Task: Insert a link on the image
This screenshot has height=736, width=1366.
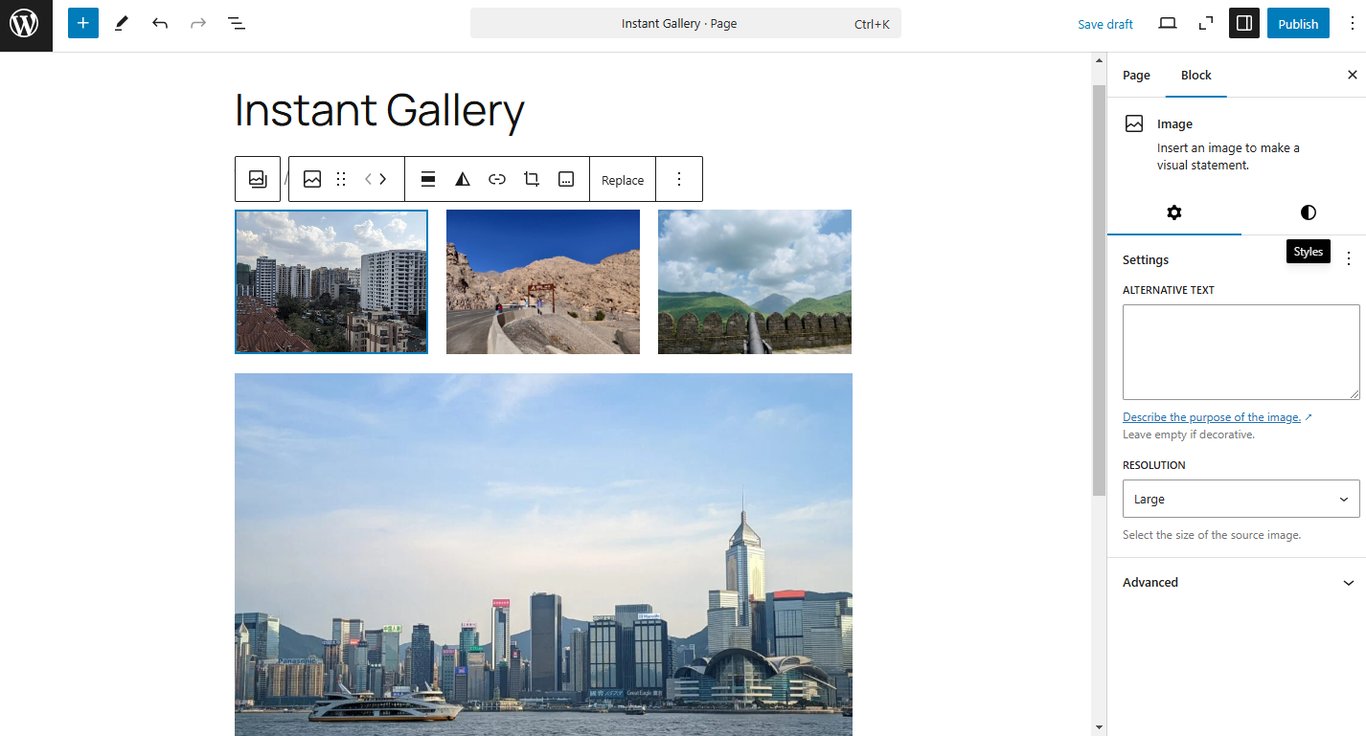Action: click(x=497, y=179)
